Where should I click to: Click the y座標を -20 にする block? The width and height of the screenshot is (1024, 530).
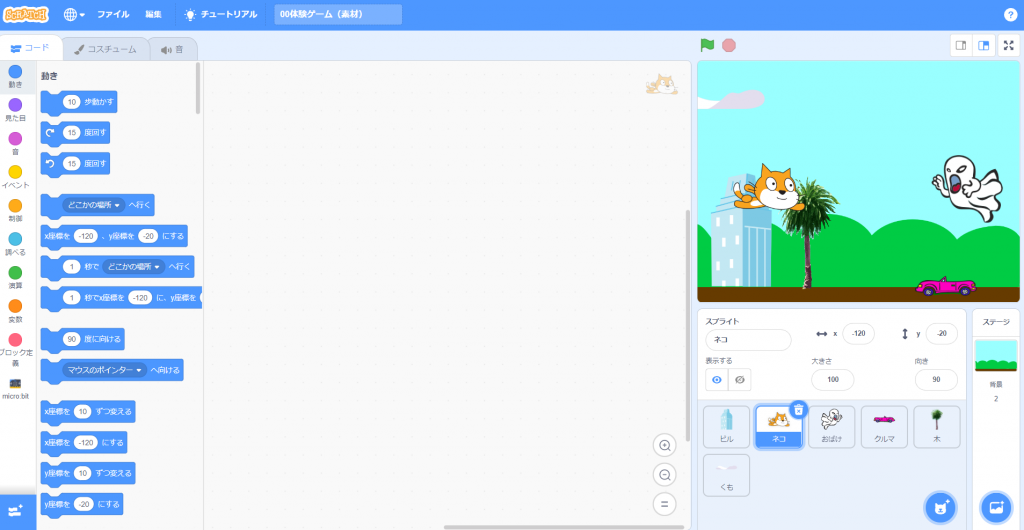click(82, 505)
